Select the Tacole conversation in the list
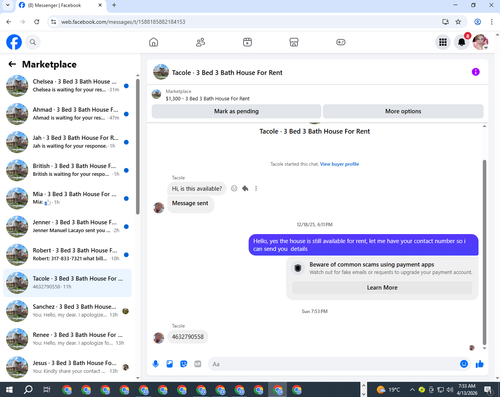This screenshot has height=397, width=500. click(67, 283)
